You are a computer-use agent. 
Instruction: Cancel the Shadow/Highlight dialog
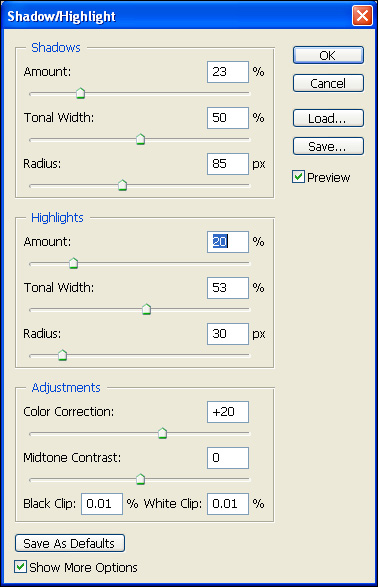(328, 83)
